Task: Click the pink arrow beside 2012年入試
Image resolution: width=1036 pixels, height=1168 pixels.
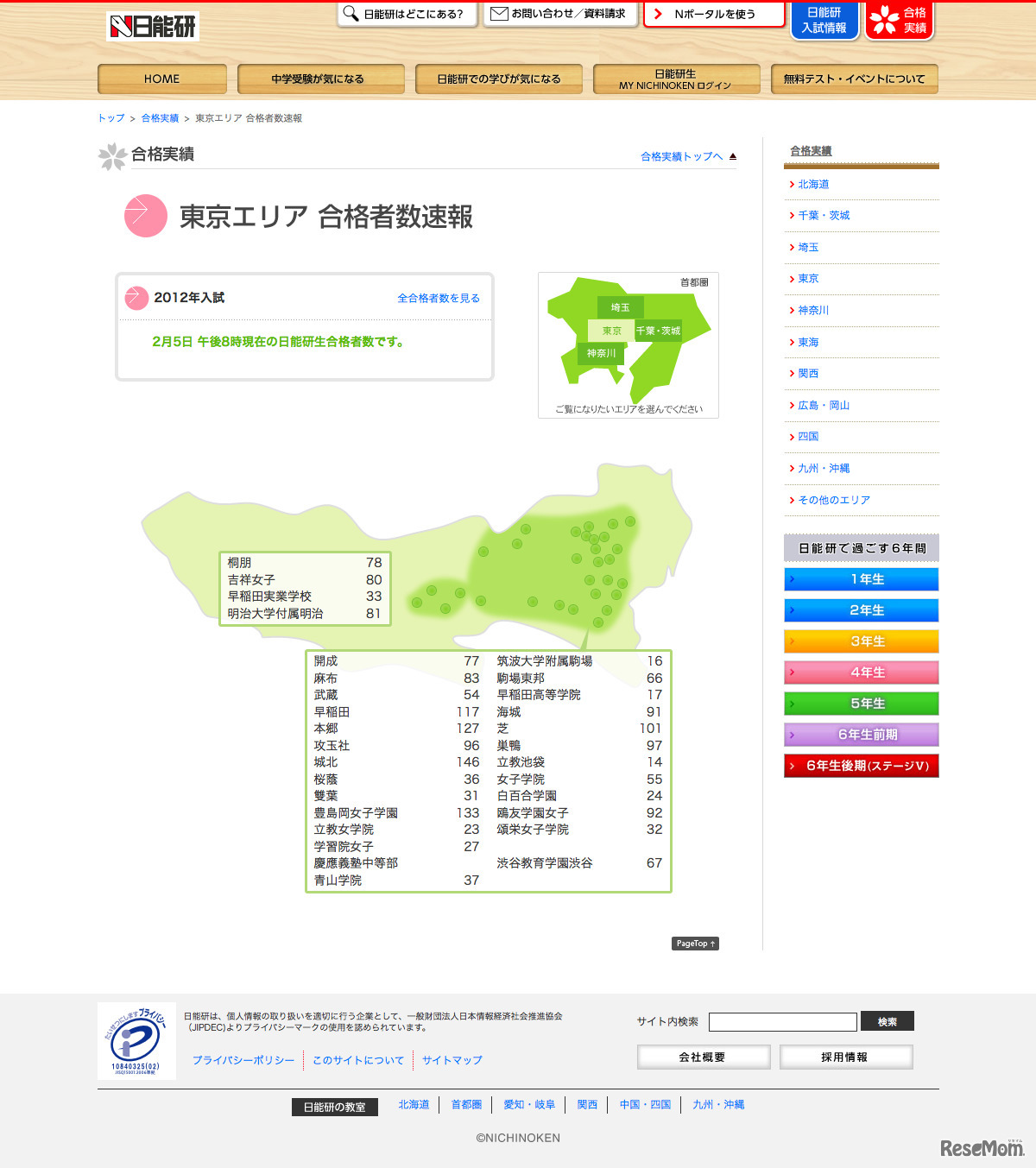Action: click(x=136, y=297)
